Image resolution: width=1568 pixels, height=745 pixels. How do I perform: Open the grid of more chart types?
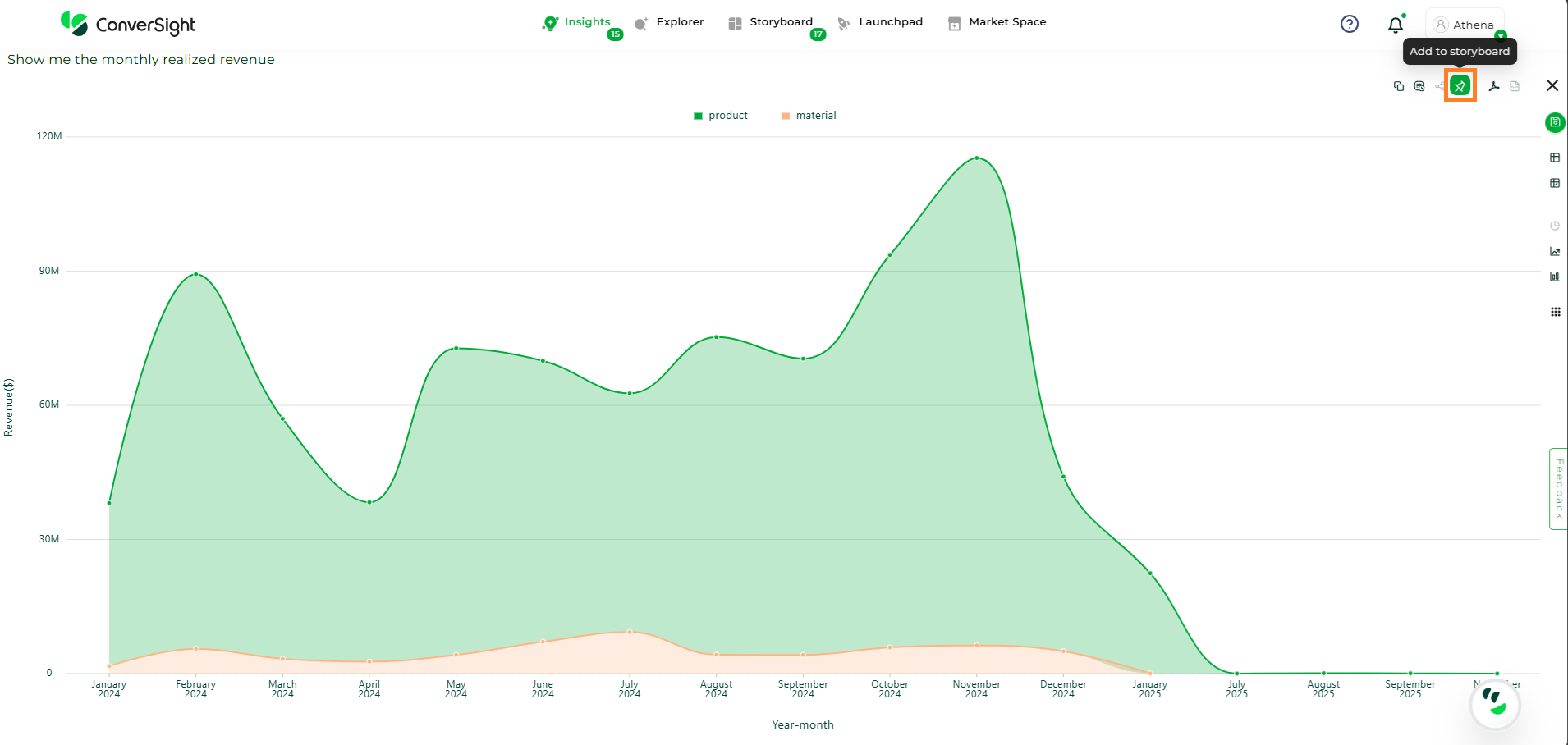1555,312
